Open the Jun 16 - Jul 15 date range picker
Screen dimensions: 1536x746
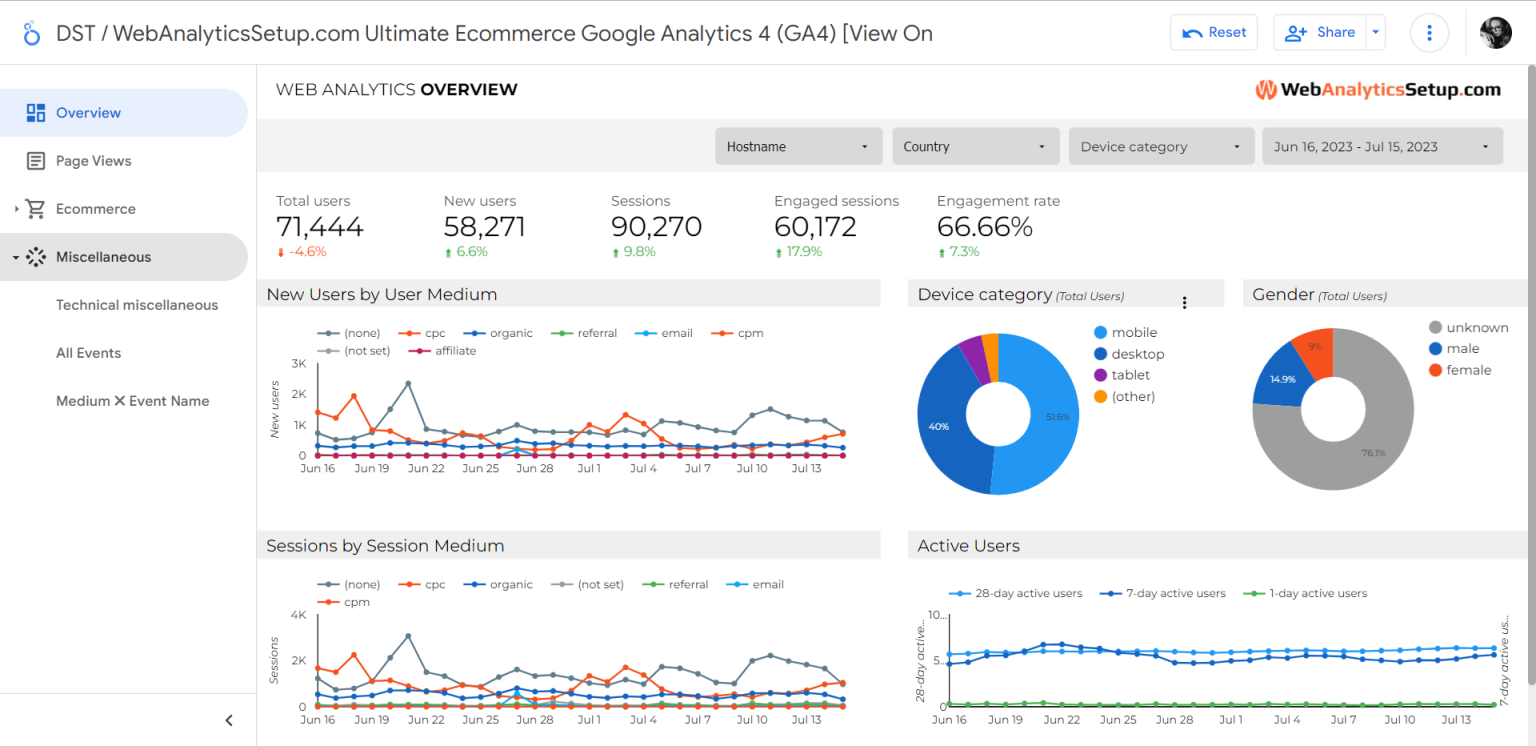click(x=1382, y=145)
